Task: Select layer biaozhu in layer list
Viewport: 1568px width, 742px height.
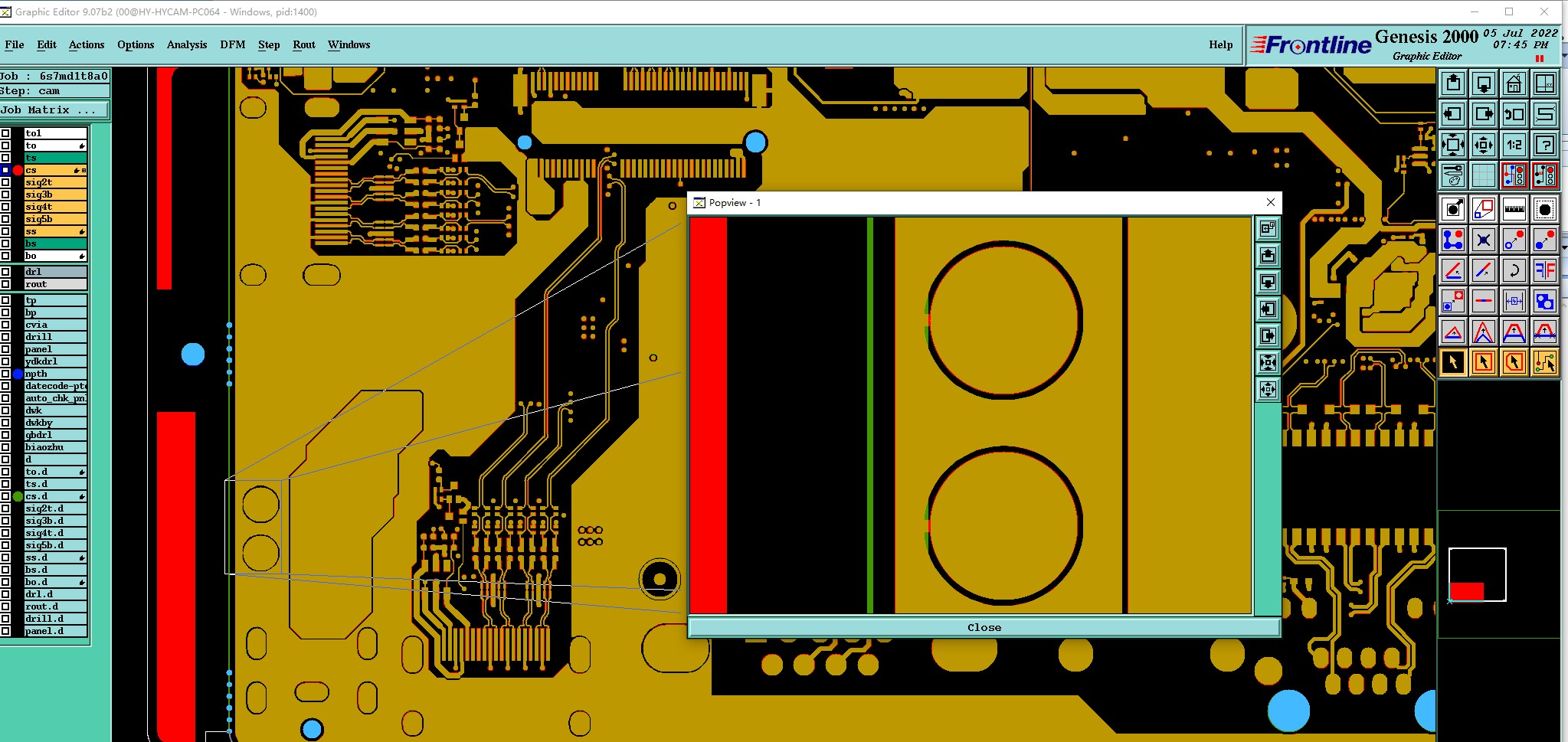Action: [55, 447]
